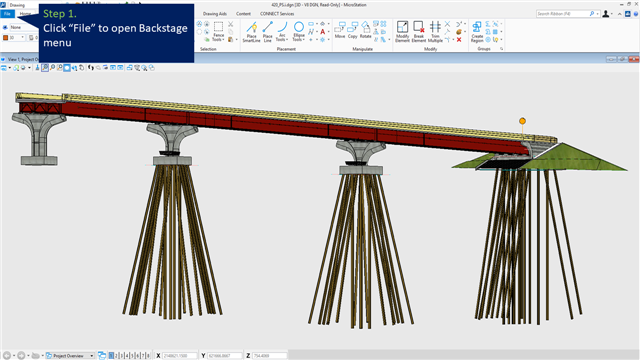Open the Fence Tools dropdown
The width and height of the screenshot is (640, 360).
click(218, 32)
